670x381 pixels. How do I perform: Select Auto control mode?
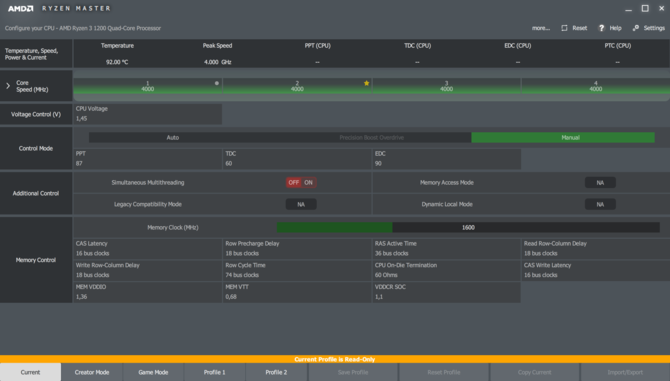point(173,138)
